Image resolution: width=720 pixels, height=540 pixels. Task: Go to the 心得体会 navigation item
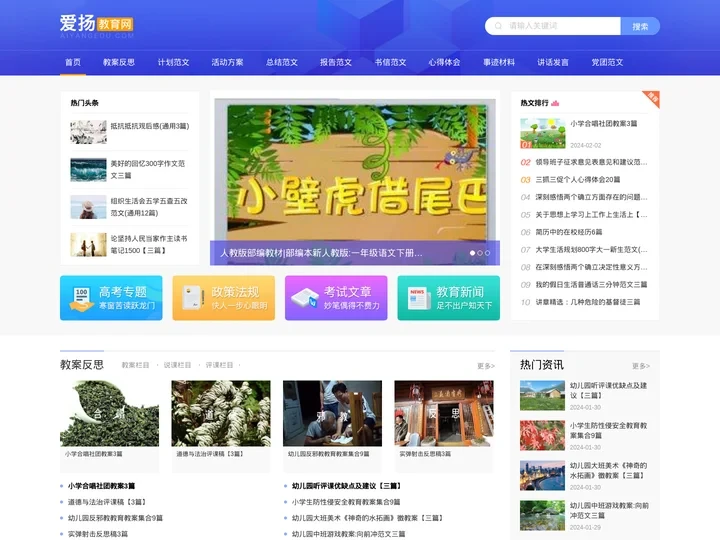tap(444, 62)
